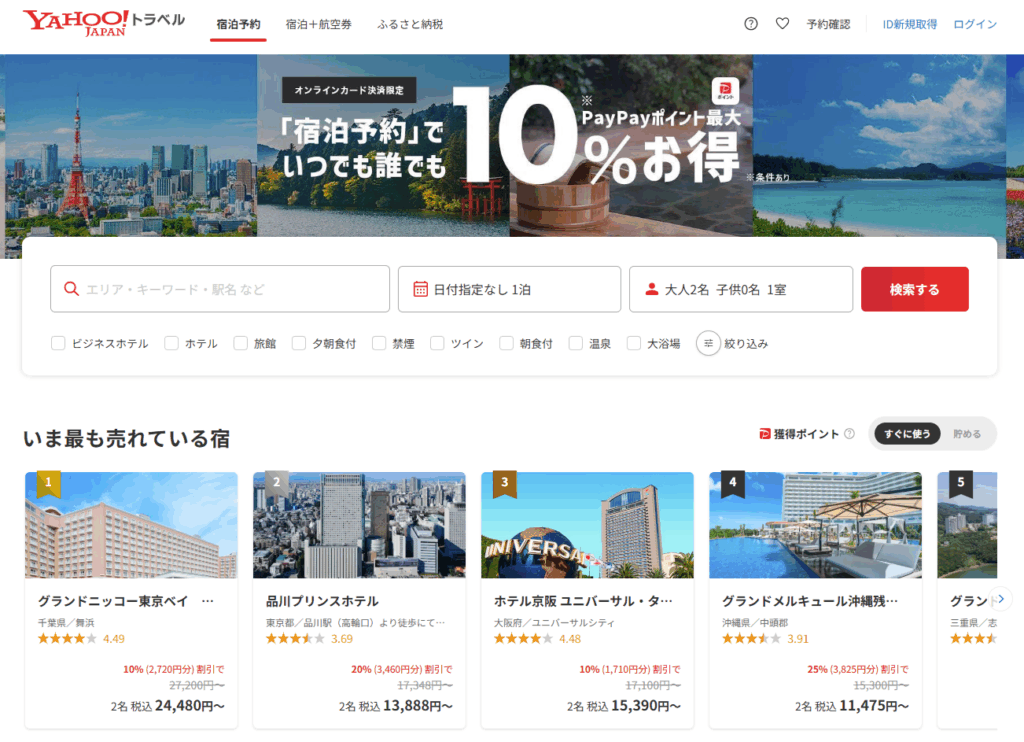Click the area keyword search input field
This screenshot has height=742, width=1024.
tap(220, 289)
